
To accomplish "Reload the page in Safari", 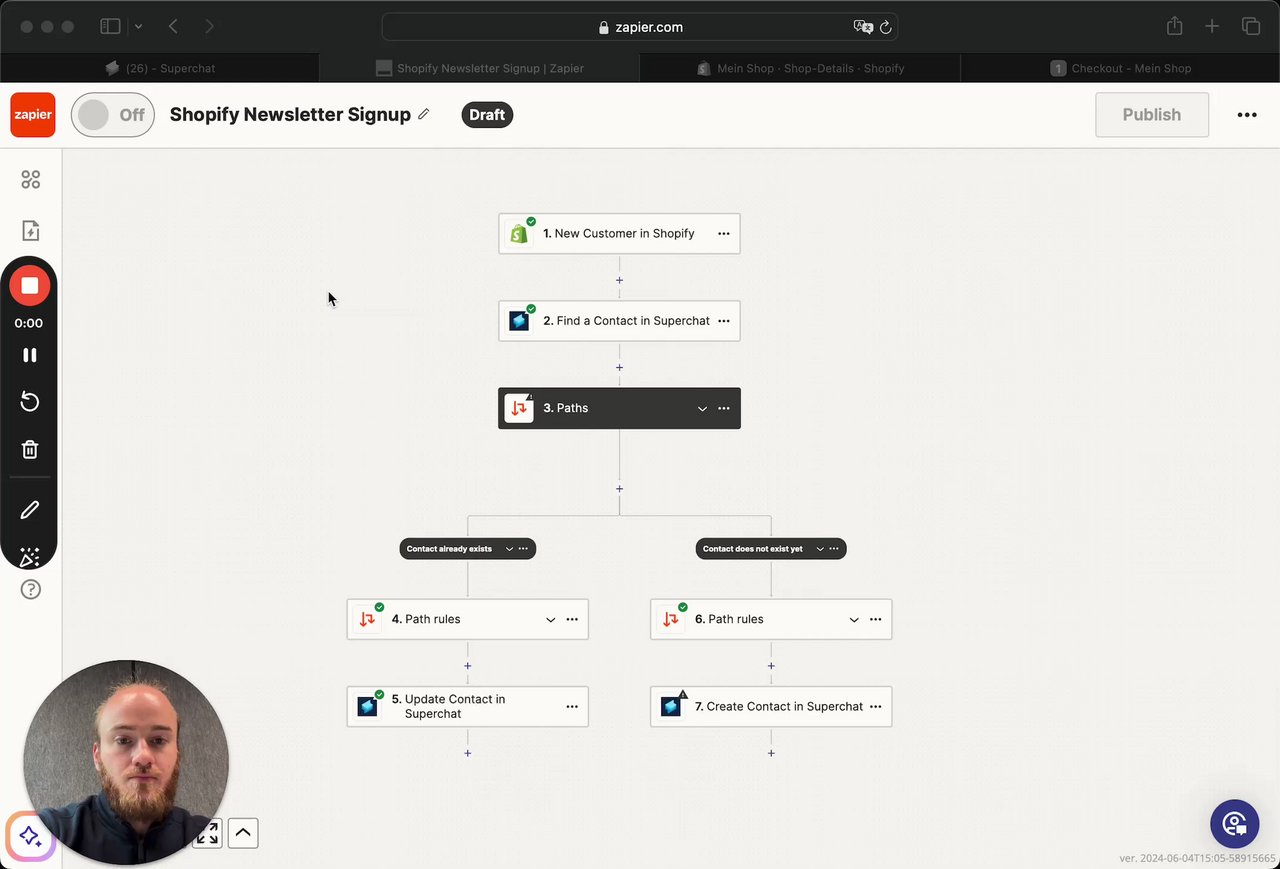I will (885, 27).
